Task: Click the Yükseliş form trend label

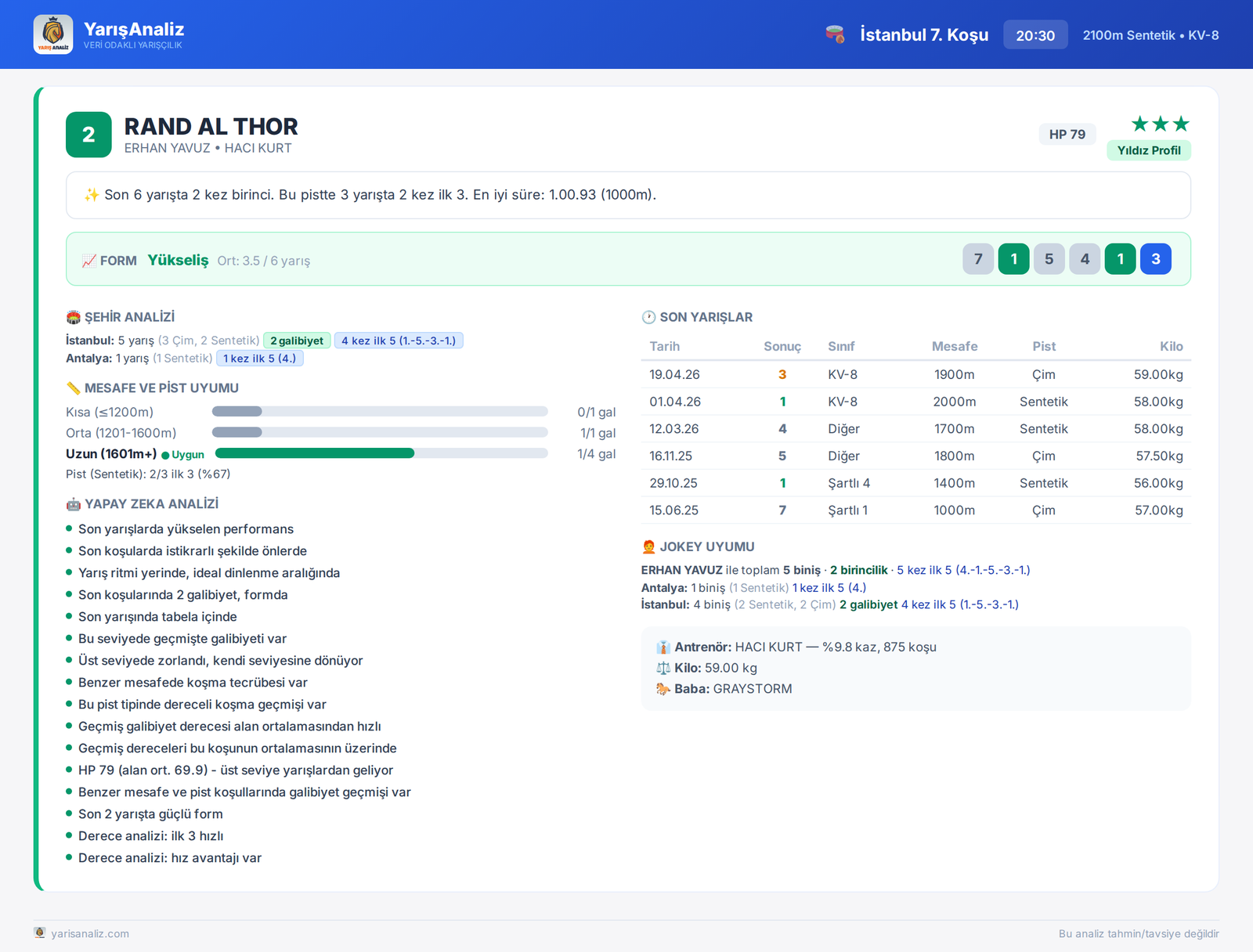Action: [179, 260]
